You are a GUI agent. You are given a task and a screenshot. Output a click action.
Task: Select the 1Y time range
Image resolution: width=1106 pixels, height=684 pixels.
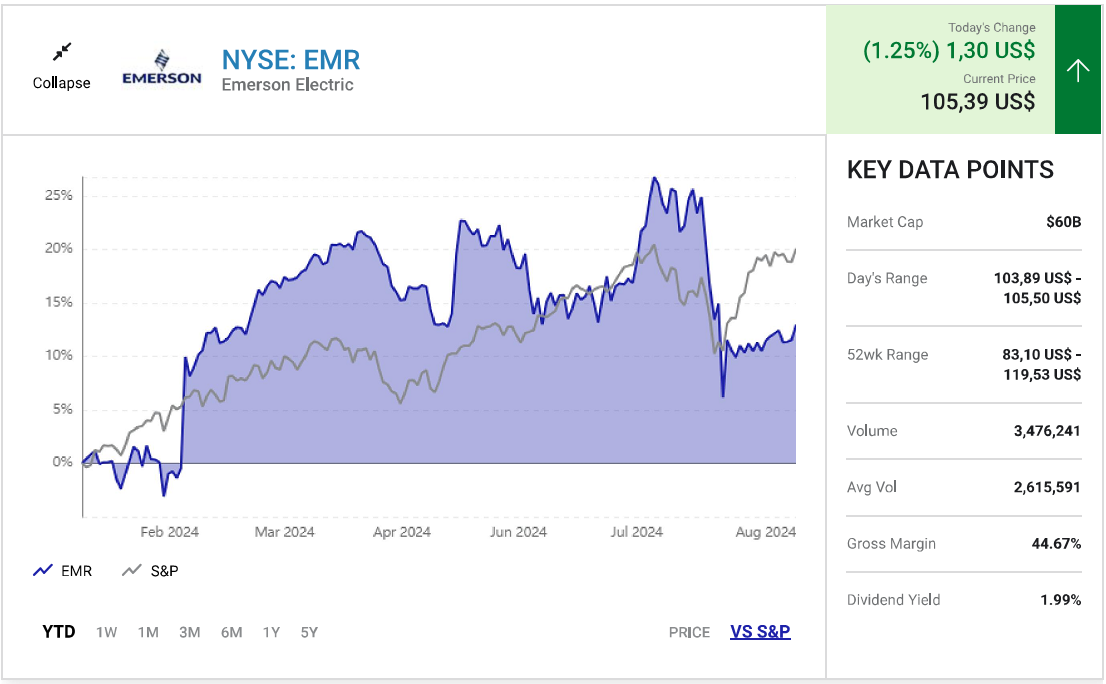click(271, 632)
